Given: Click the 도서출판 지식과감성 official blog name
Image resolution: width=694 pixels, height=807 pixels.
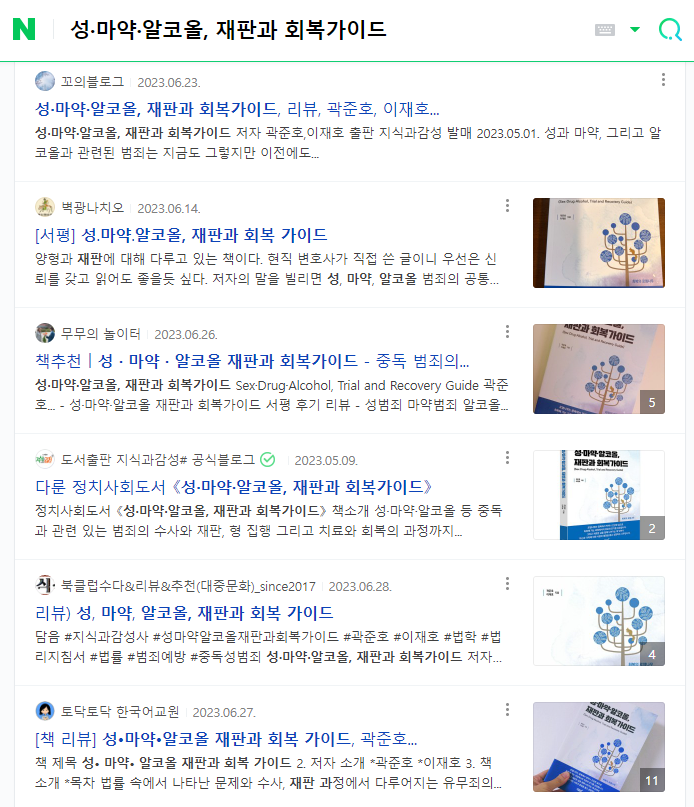Looking at the screenshot, I should pos(158,460).
